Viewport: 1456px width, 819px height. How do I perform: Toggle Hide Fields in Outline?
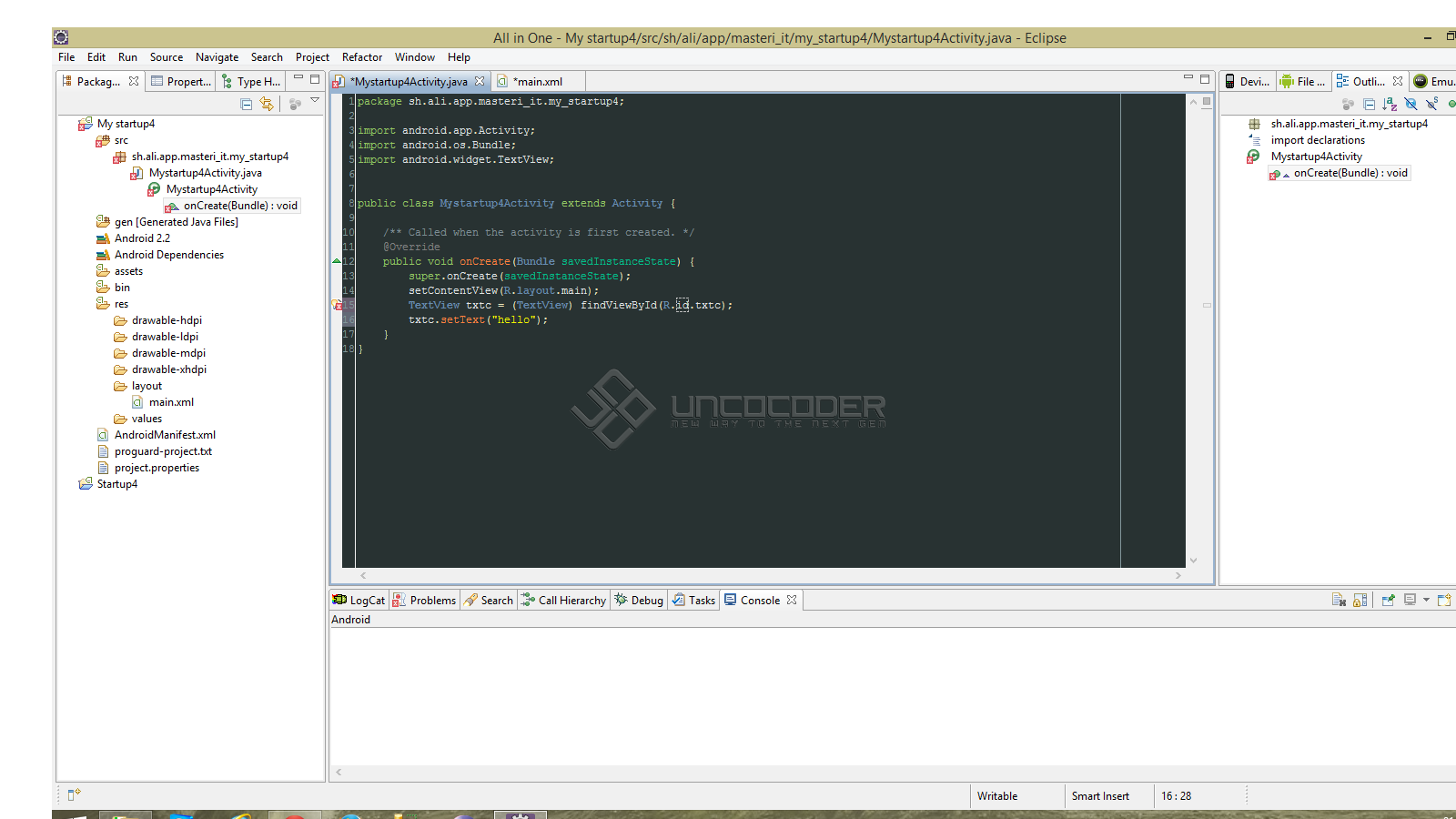1410,104
